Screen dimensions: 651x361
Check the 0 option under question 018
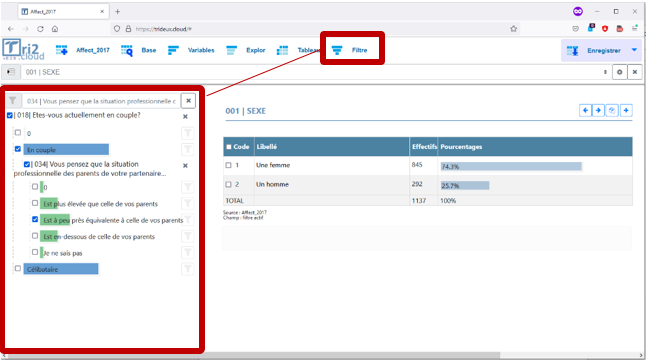18,133
